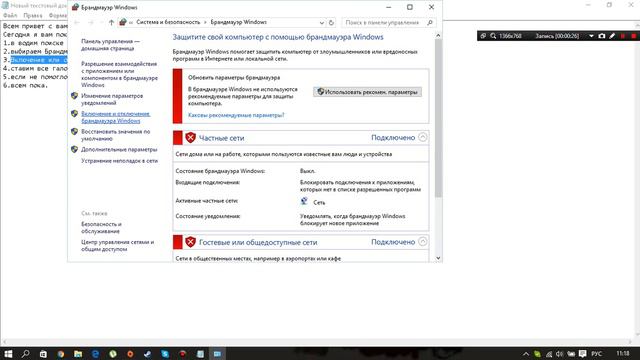The width and height of the screenshot is (640, 360).
Task: Stop the screen recording
Action: coord(633,36)
